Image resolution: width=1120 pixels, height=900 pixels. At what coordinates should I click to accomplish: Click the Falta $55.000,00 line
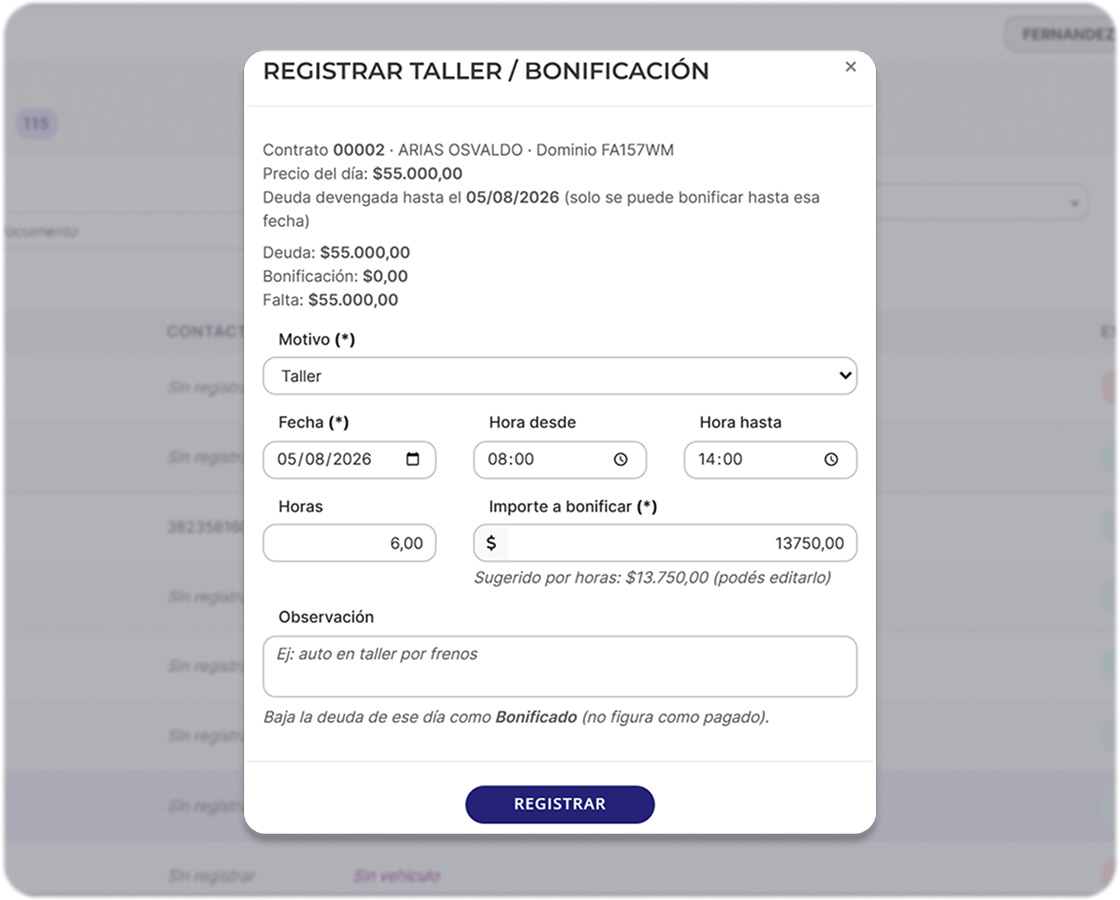click(330, 300)
